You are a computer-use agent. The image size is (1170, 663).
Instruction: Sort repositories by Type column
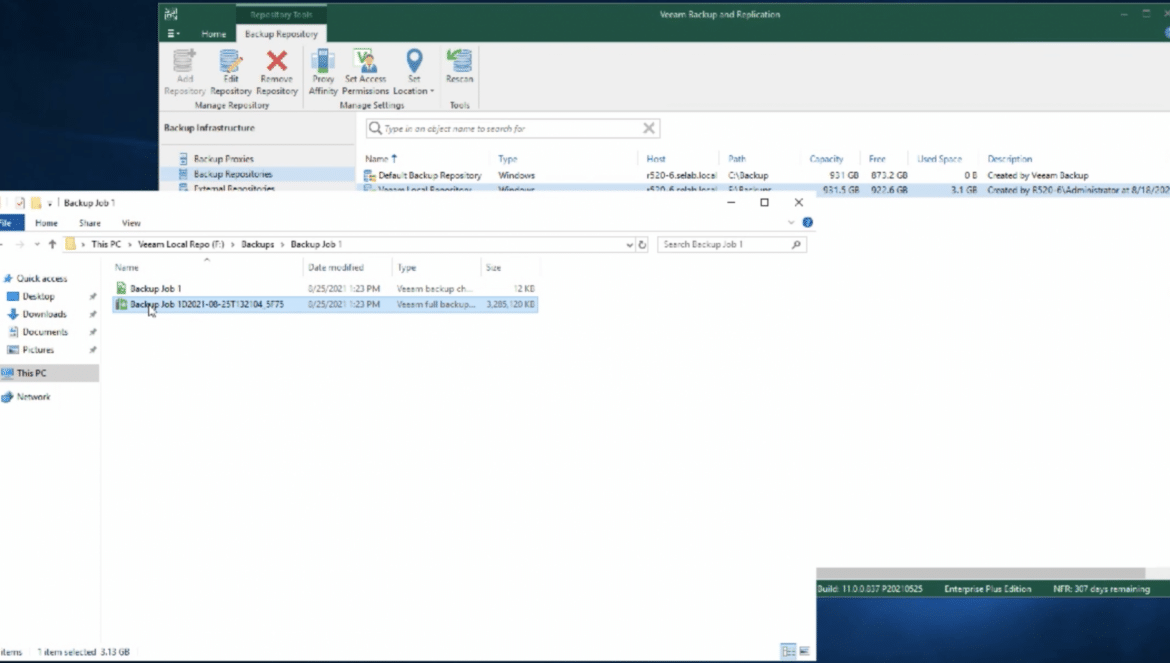(x=507, y=159)
